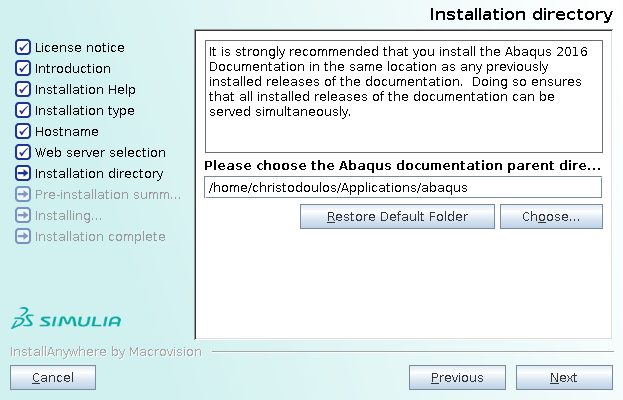Click the Restore Default Folder button
The image size is (623, 400).
(x=397, y=216)
